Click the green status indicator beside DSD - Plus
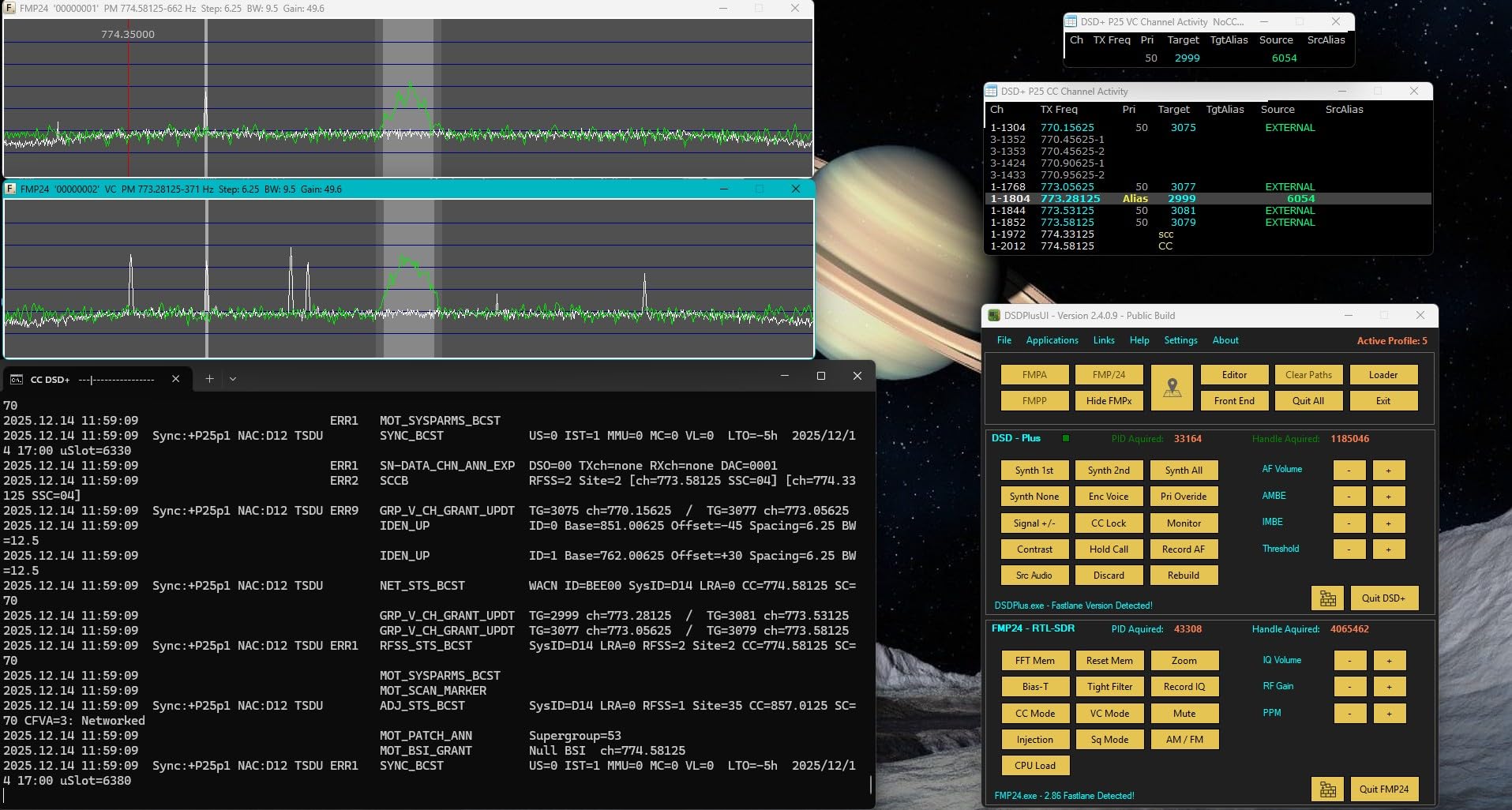Image resolution: width=1512 pixels, height=810 pixels. tap(1065, 438)
